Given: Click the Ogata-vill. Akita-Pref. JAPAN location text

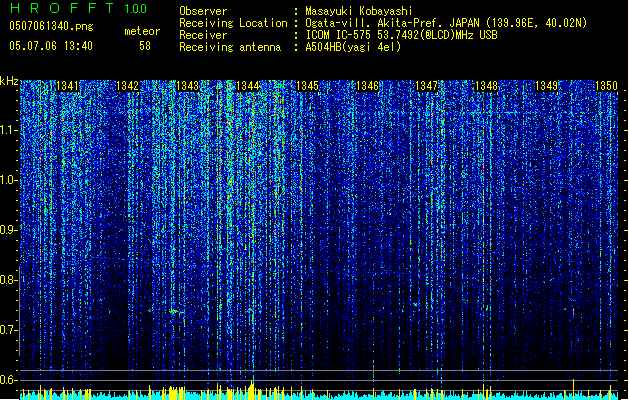Looking at the screenshot, I should [446, 23].
